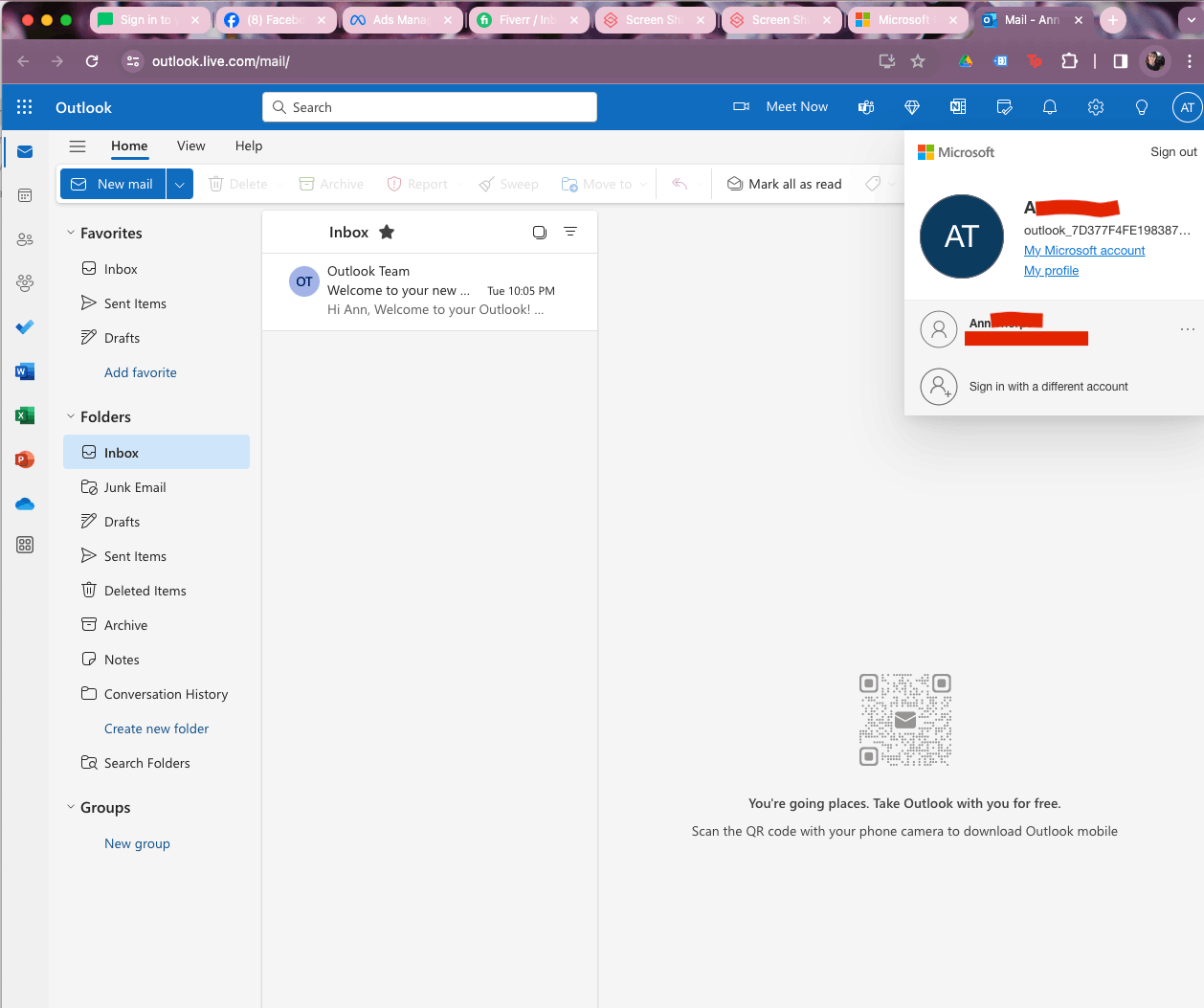Open the Tips lightbulb icon
This screenshot has height=1008, width=1204.
(1142, 107)
